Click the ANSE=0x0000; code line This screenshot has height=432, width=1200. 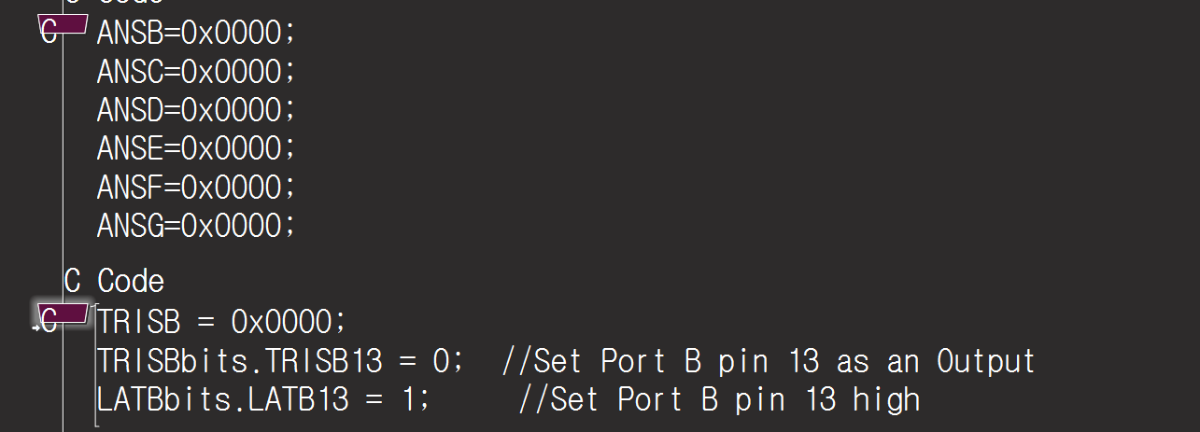tap(197, 148)
